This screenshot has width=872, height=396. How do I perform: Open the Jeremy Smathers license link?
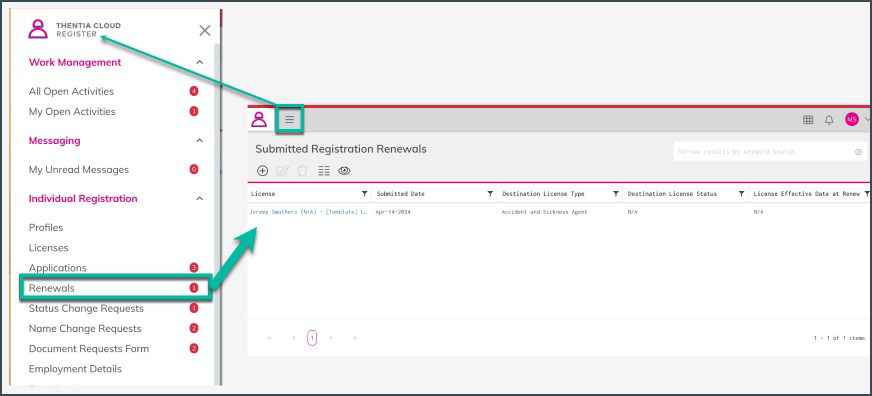(x=308, y=212)
